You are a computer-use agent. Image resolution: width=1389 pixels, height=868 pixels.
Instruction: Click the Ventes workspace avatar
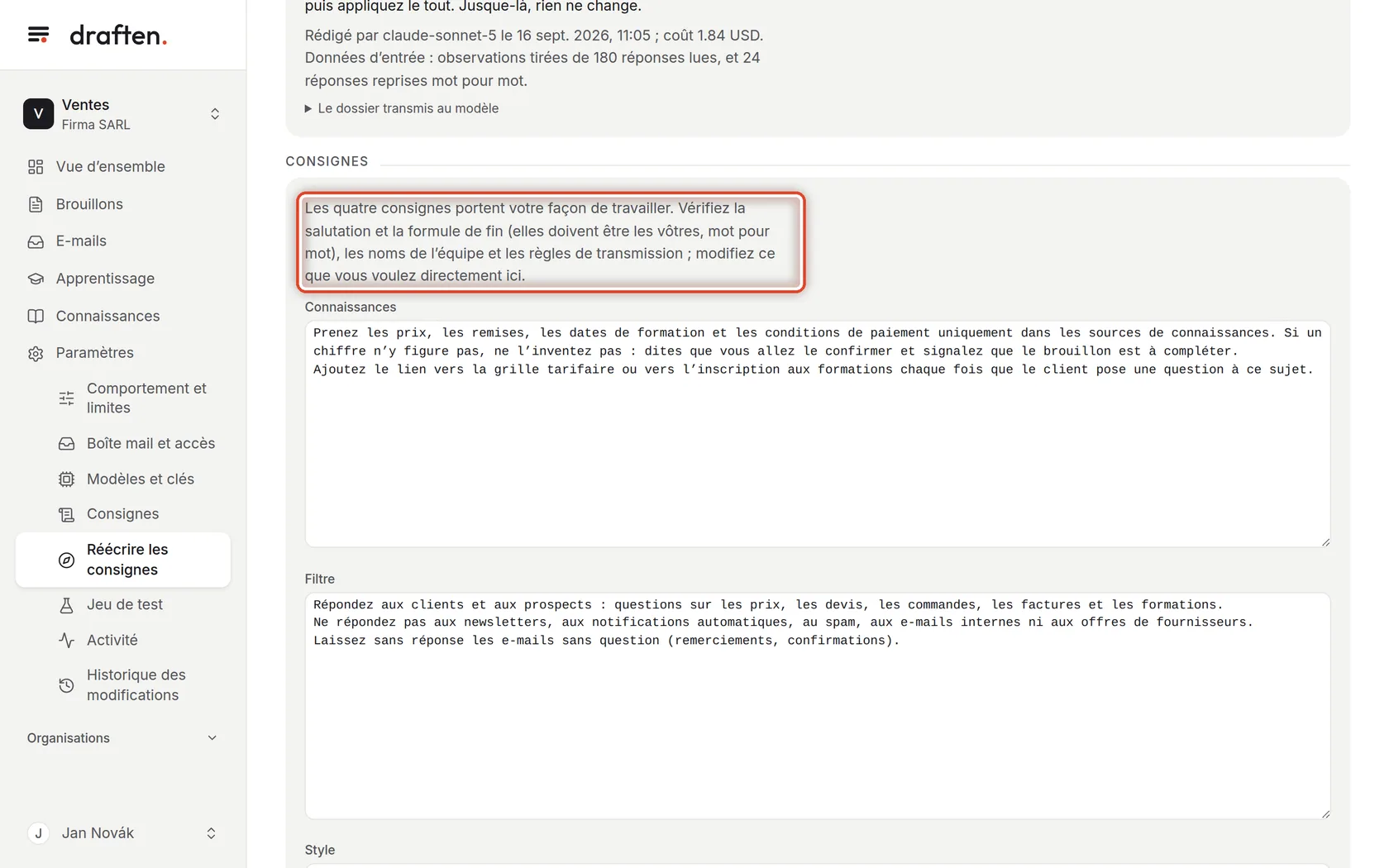[38, 114]
